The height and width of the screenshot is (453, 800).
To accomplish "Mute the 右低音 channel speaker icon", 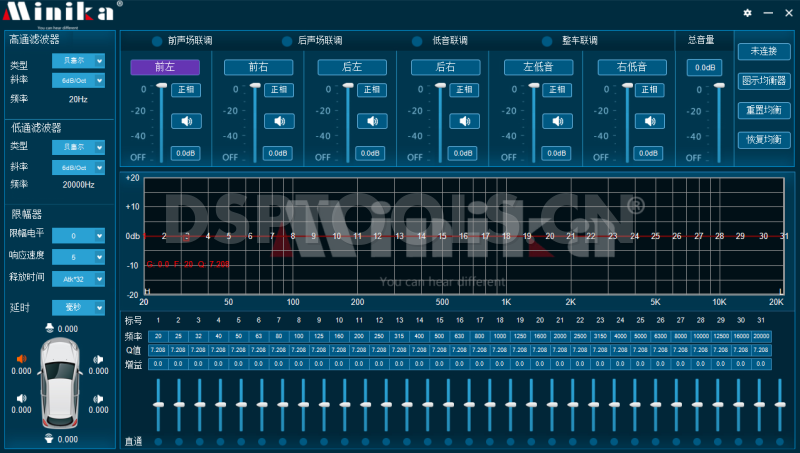I will click(649, 121).
